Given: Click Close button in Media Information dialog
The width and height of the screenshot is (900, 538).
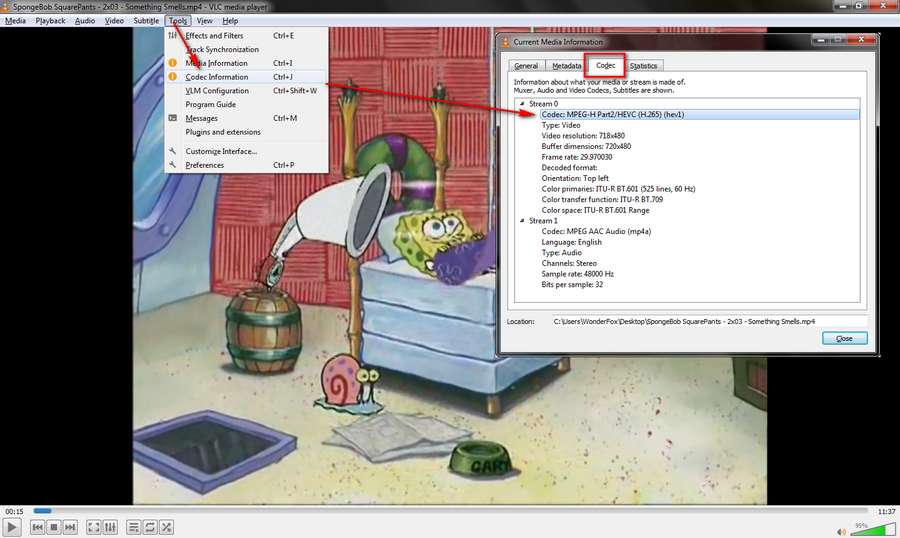Looking at the screenshot, I should 844,338.
